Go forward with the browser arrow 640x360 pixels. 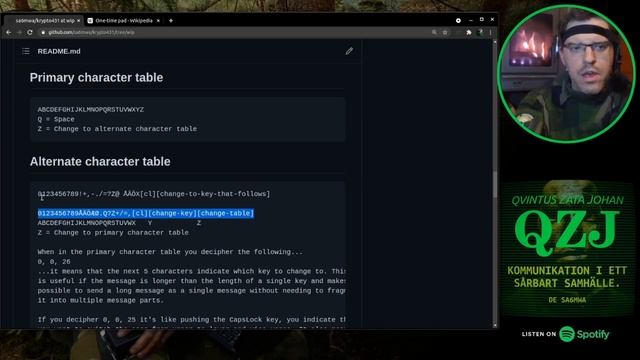click(19, 32)
